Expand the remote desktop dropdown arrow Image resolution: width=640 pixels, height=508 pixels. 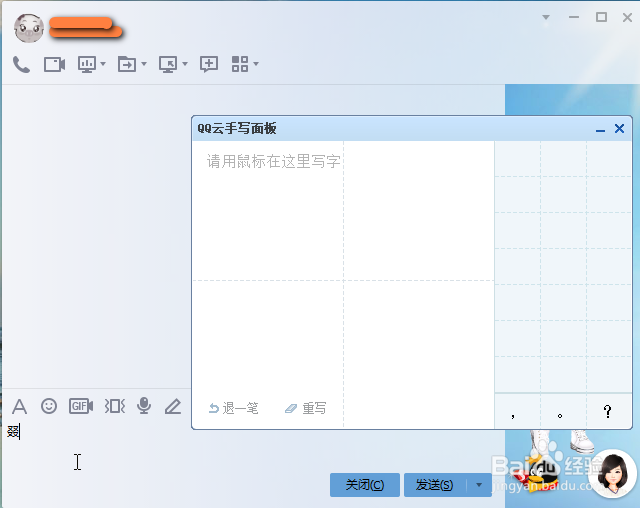click(185, 64)
